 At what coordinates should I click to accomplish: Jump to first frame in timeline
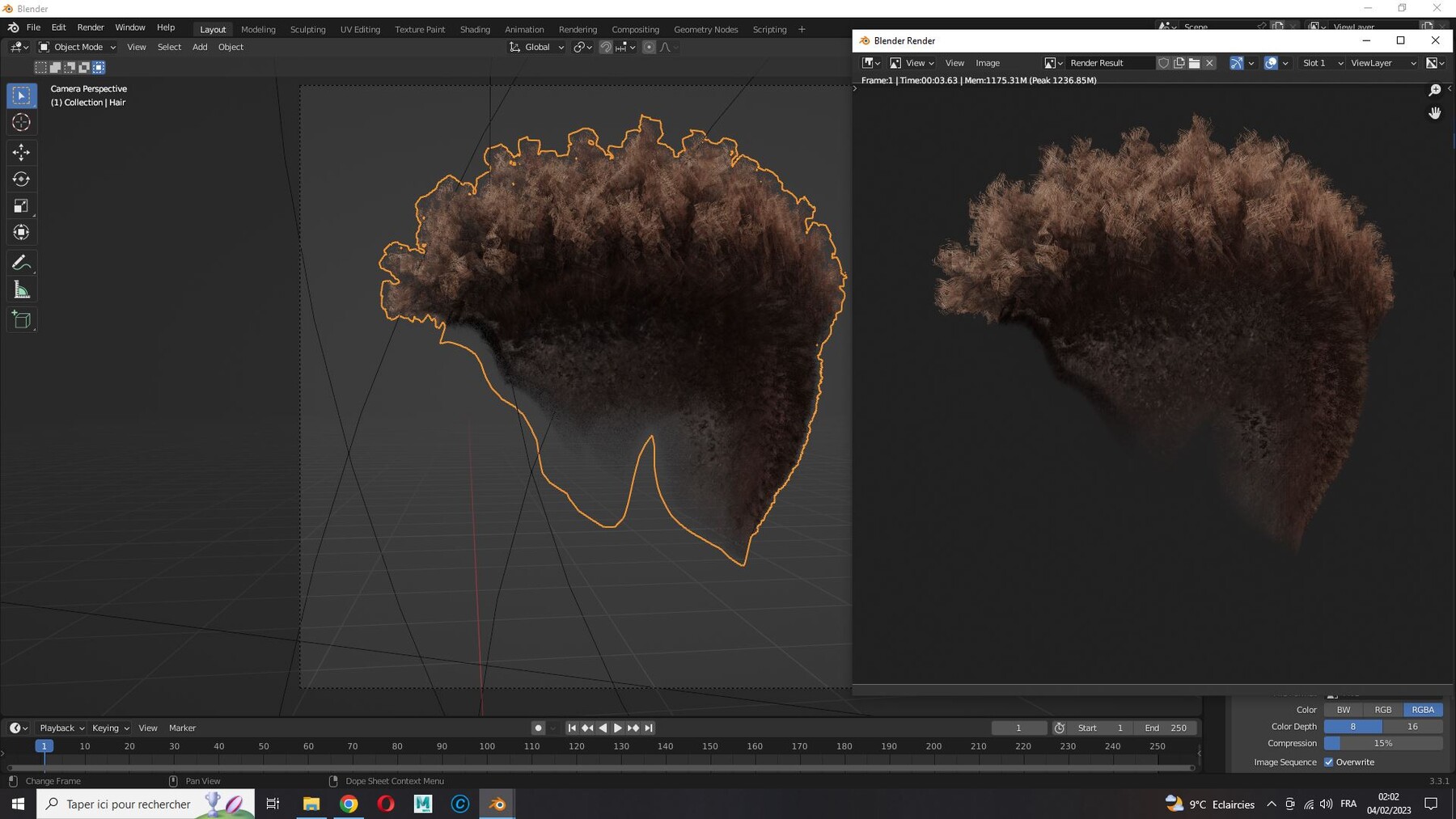(572, 728)
